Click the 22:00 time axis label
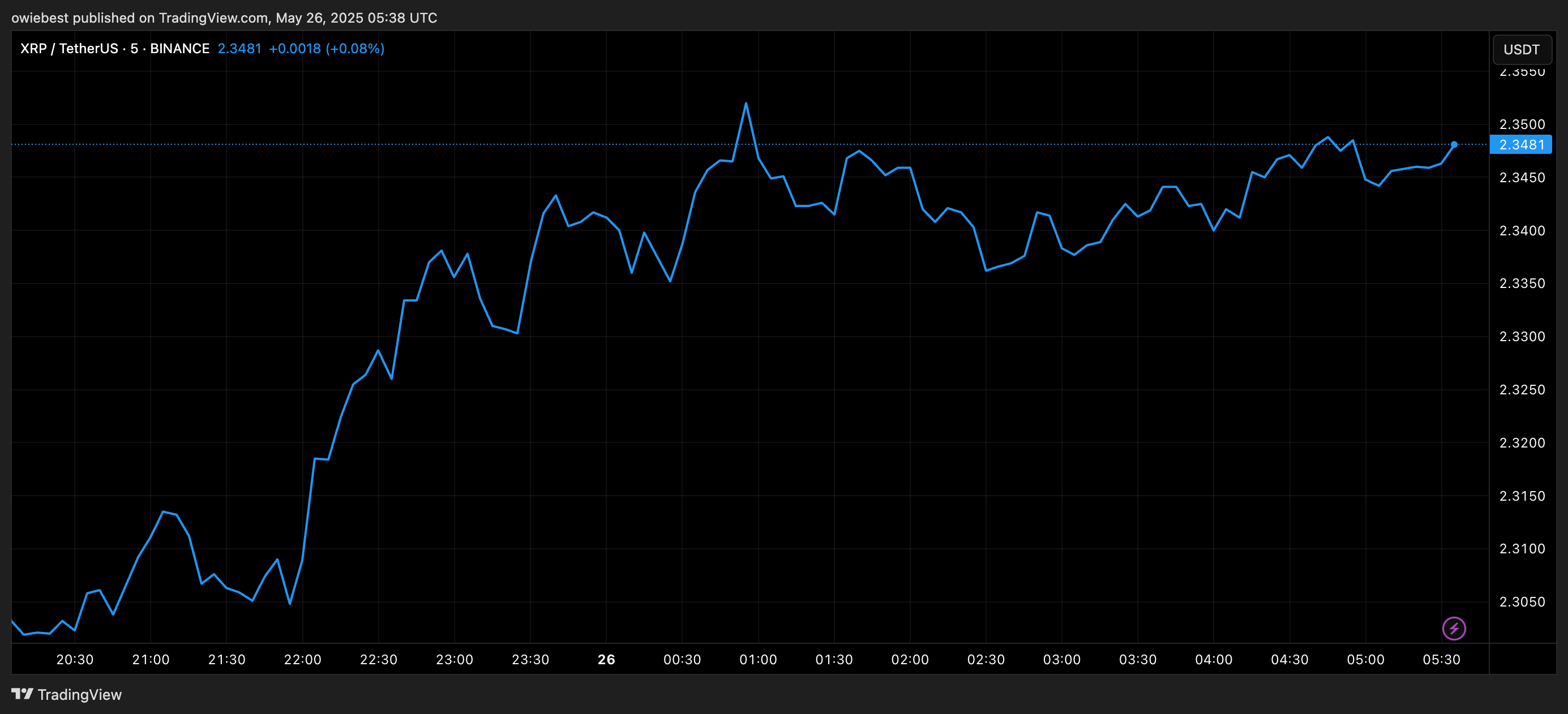Image resolution: width=1568 pixels, height=714 pixels. [x=302, y=660]
